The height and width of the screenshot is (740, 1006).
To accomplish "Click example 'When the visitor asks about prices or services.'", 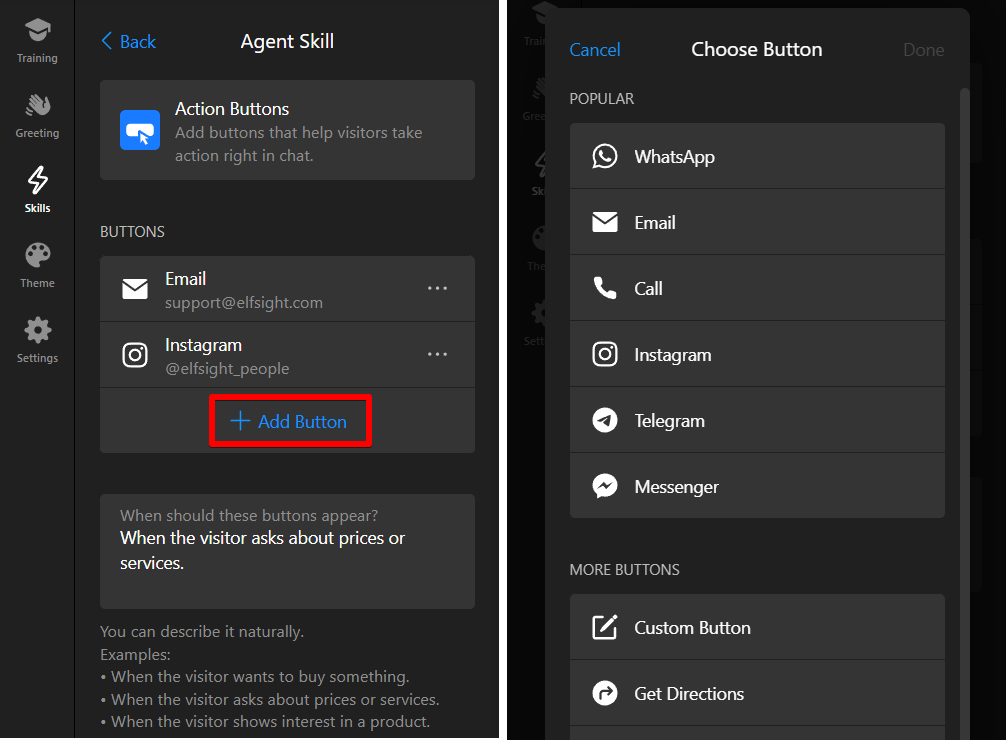I will point(275,700).
